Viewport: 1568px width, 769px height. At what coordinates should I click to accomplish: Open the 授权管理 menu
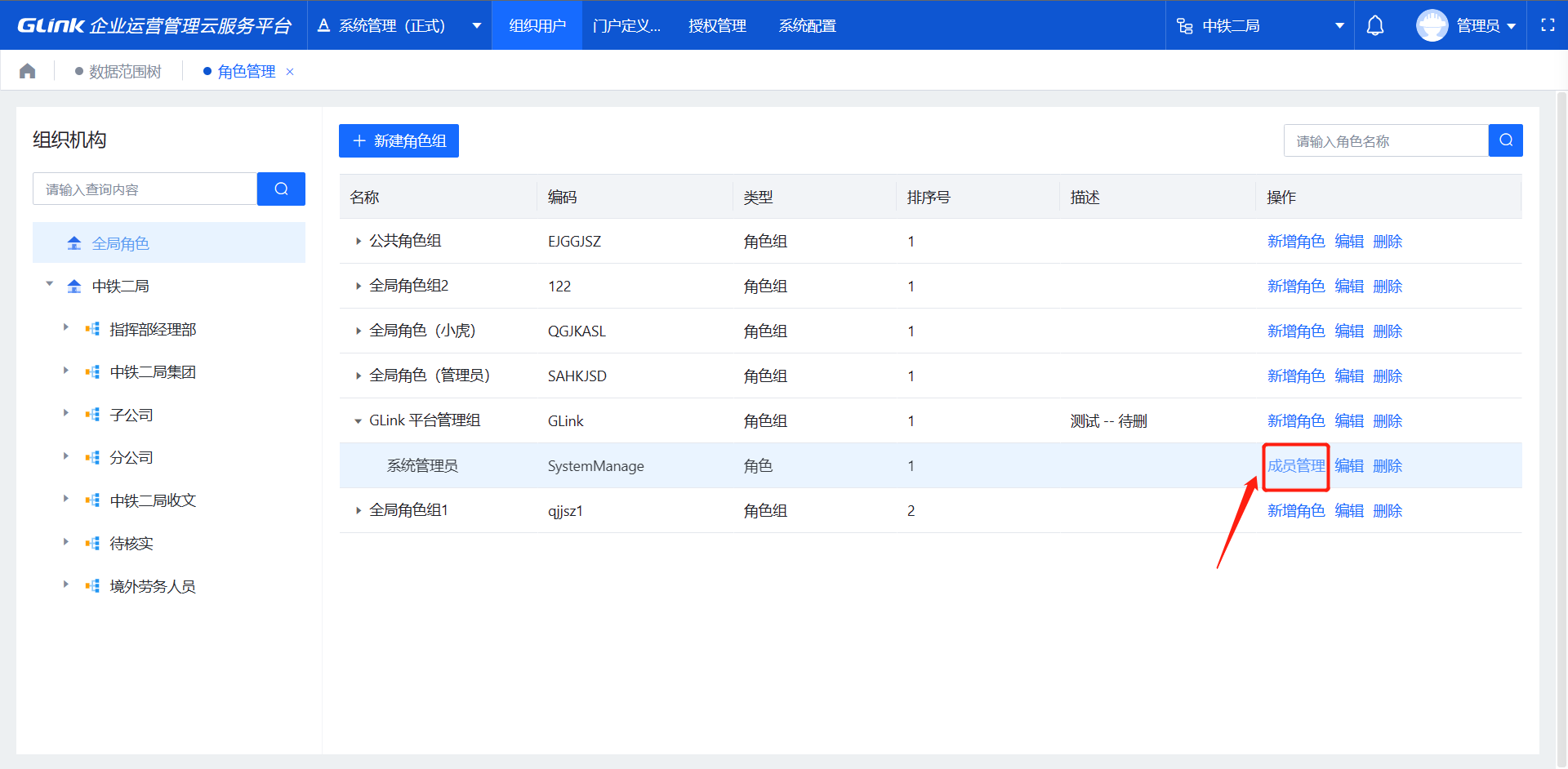pos(717,25)
